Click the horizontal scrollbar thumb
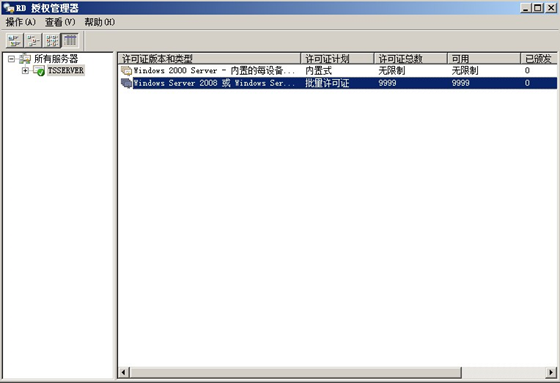 pos(295,372)
